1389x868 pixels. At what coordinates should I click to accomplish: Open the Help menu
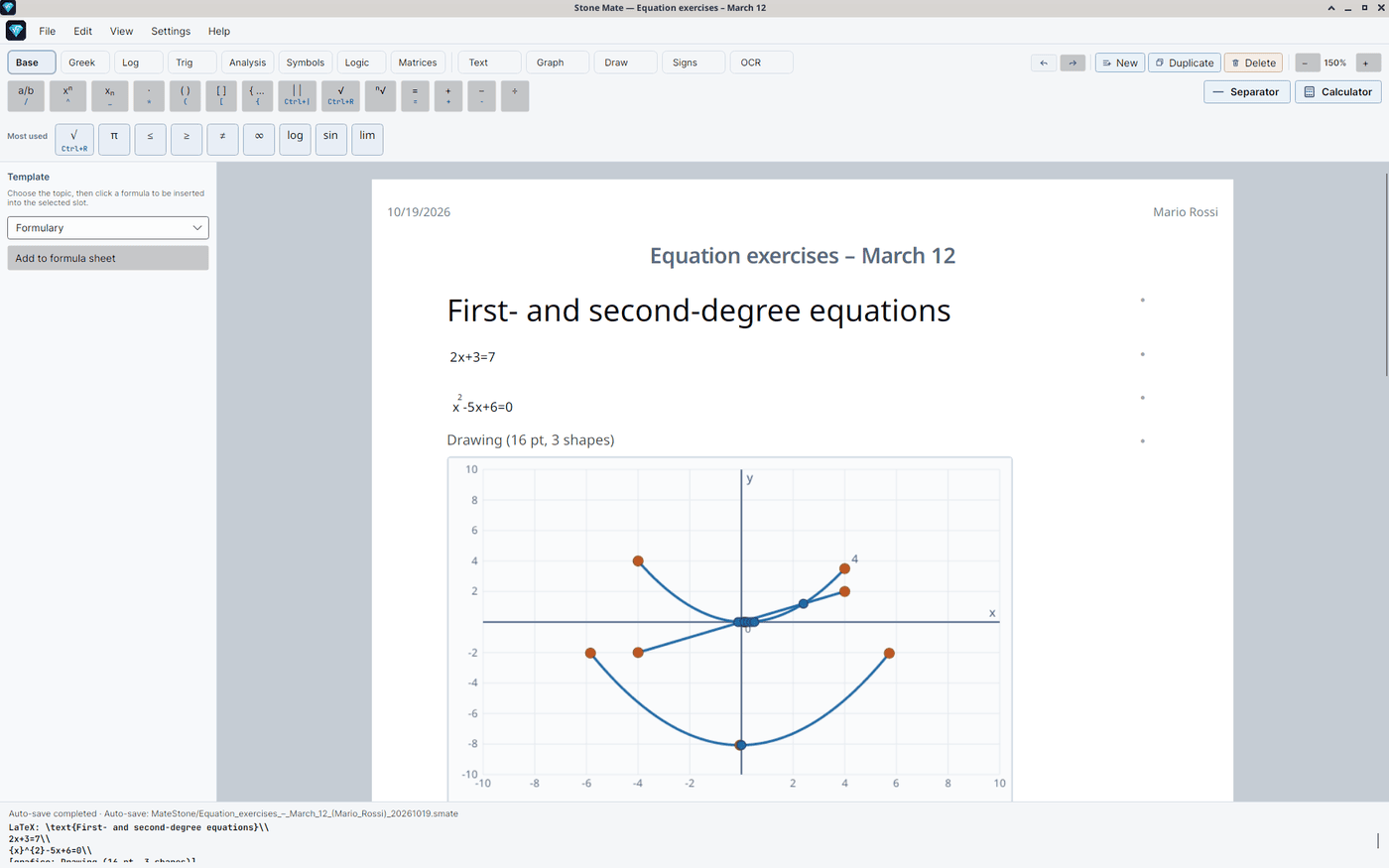pyautogui.click(x=219, y=31)
